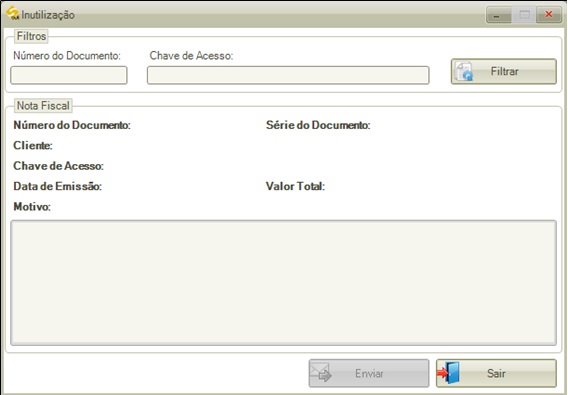Close the Inutilização window

coord(549,14)
